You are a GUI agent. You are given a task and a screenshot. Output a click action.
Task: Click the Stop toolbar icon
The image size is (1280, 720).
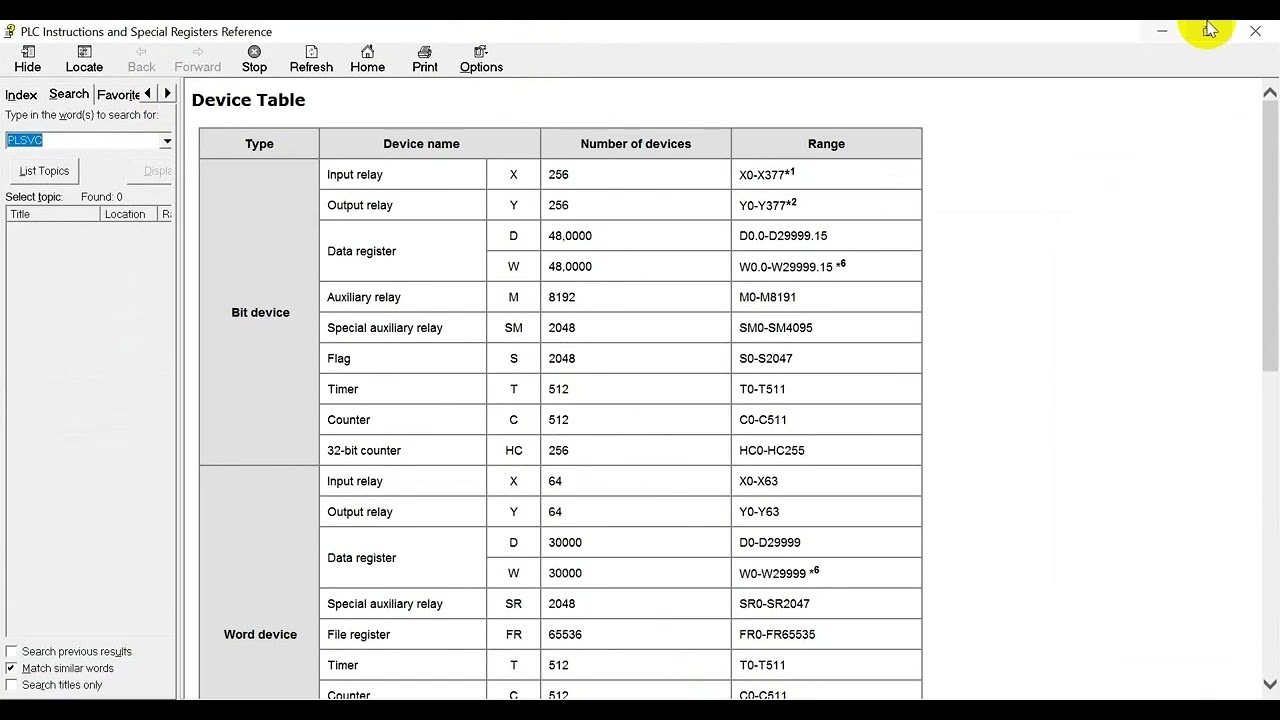click(x=254, y=59)
